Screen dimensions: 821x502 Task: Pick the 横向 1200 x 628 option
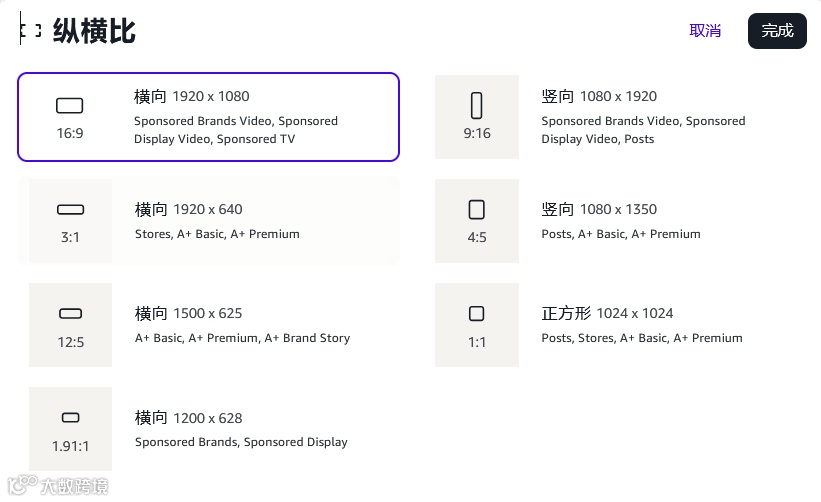point(189,418)
